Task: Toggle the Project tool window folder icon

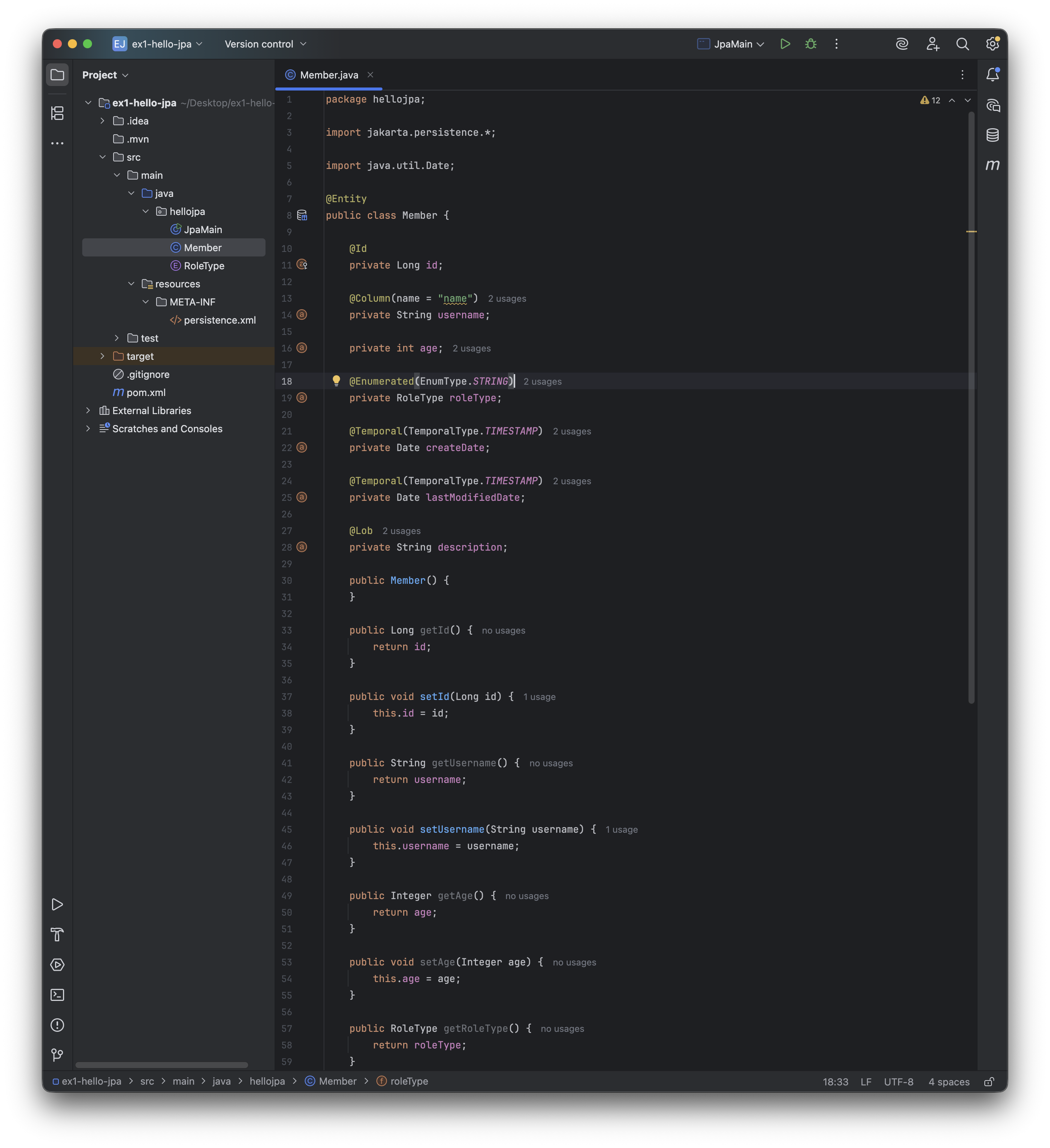Action: coord(57,75)
